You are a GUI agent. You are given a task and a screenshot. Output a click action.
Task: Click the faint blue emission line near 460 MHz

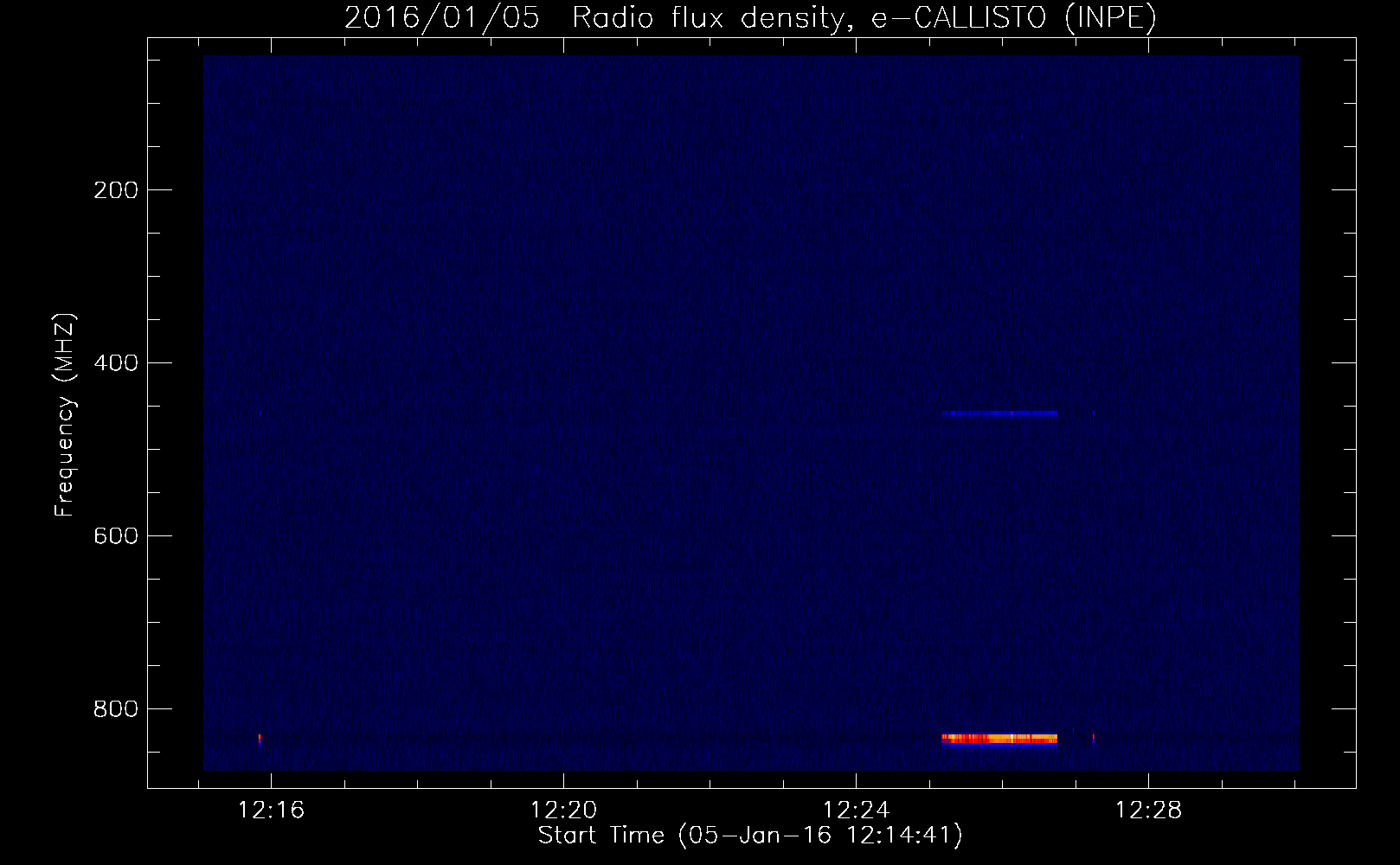999,413
